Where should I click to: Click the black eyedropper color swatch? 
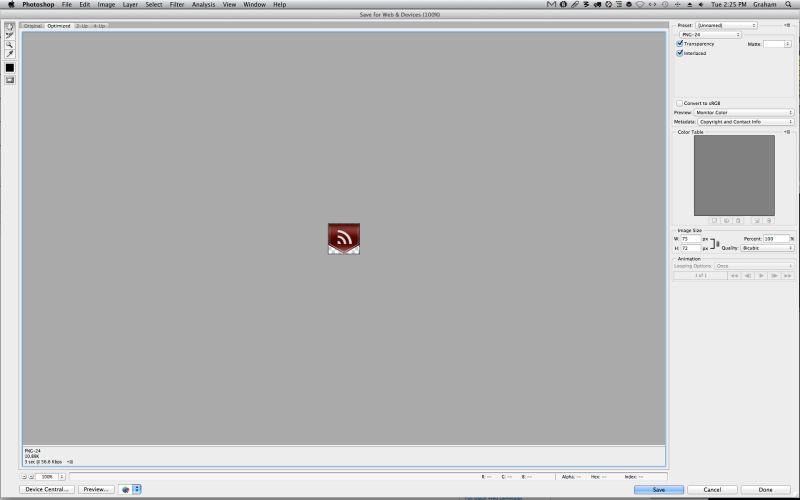[x=9, y=67]
